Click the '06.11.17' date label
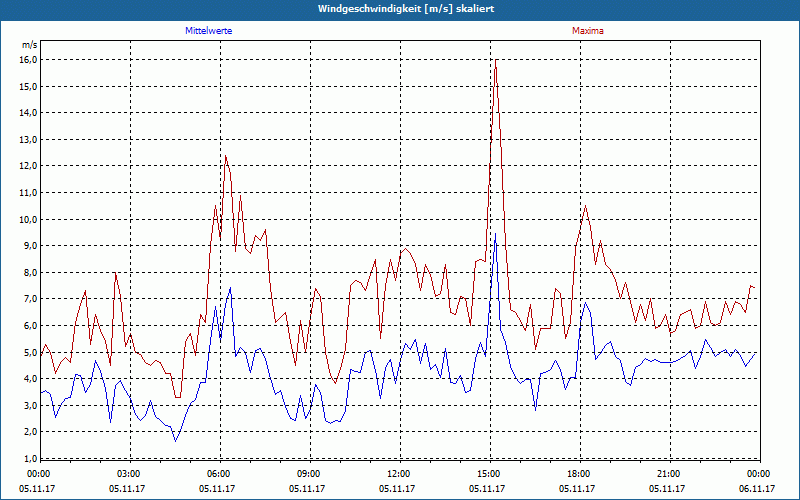 (x=757, y=489)
